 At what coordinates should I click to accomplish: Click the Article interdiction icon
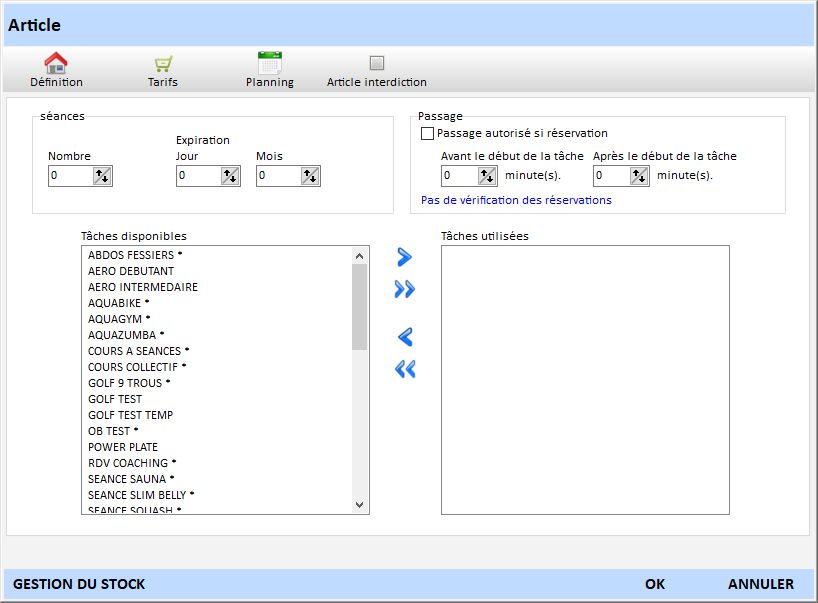click(376, 63)
